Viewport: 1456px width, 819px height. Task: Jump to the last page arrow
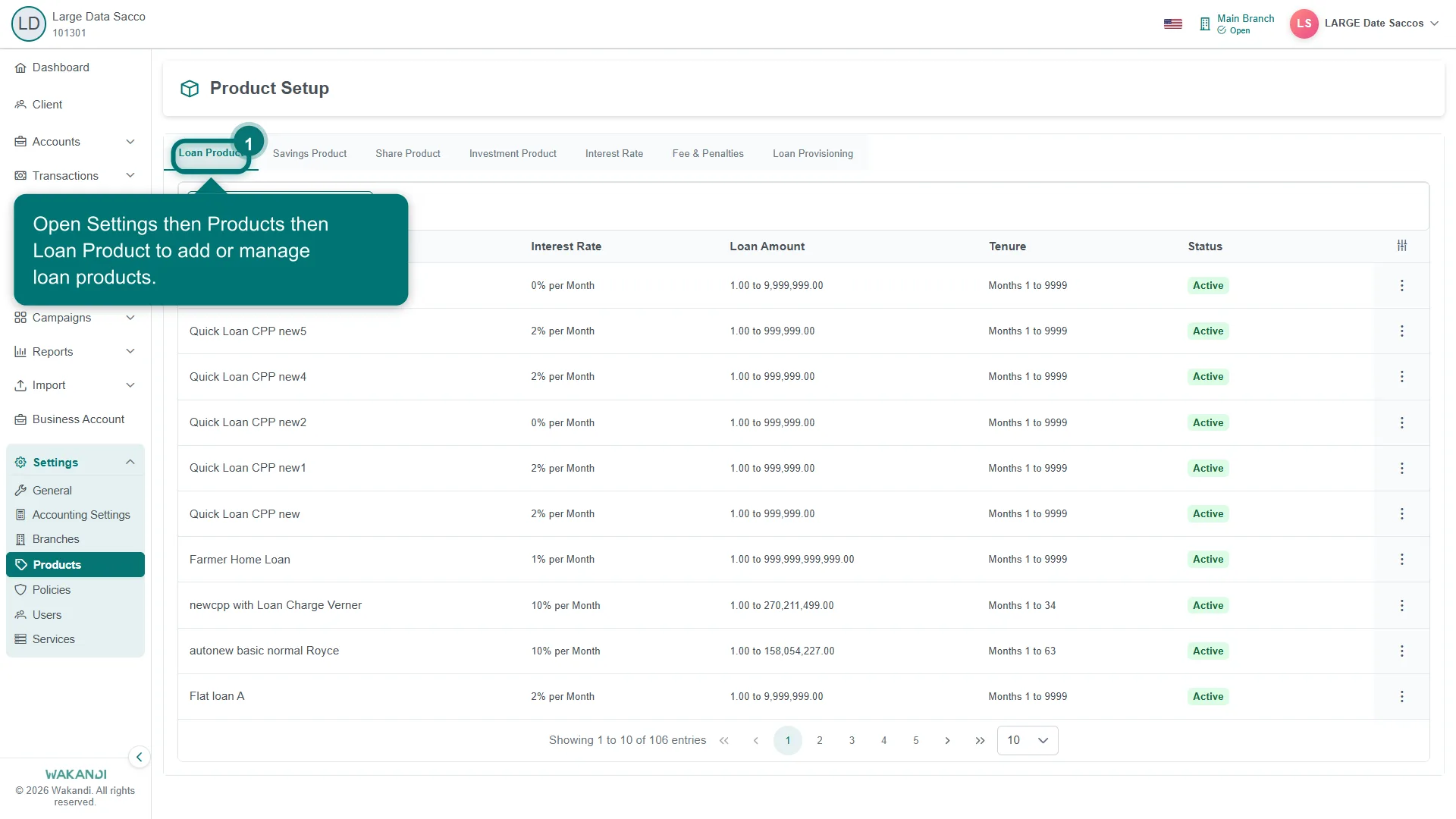coord(980,741)
